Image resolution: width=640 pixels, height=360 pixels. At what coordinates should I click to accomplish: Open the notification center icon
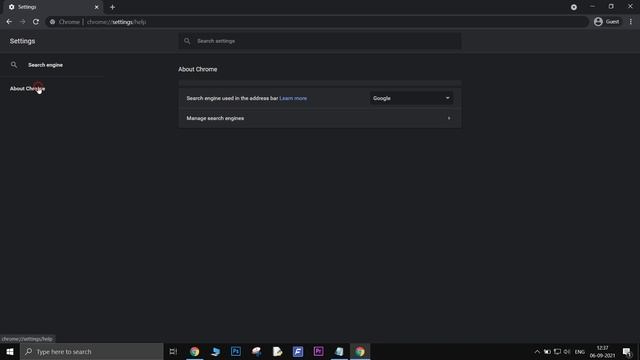627,352
